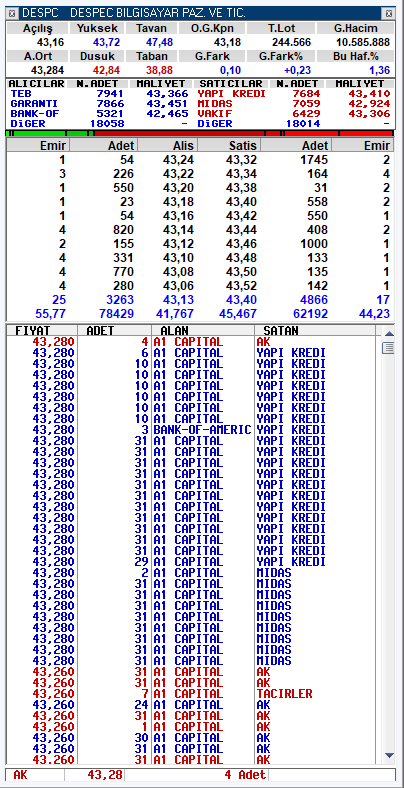404x788 pixels.
Task: Click the Dusuk header cell
Action: (x=96, y=56)
